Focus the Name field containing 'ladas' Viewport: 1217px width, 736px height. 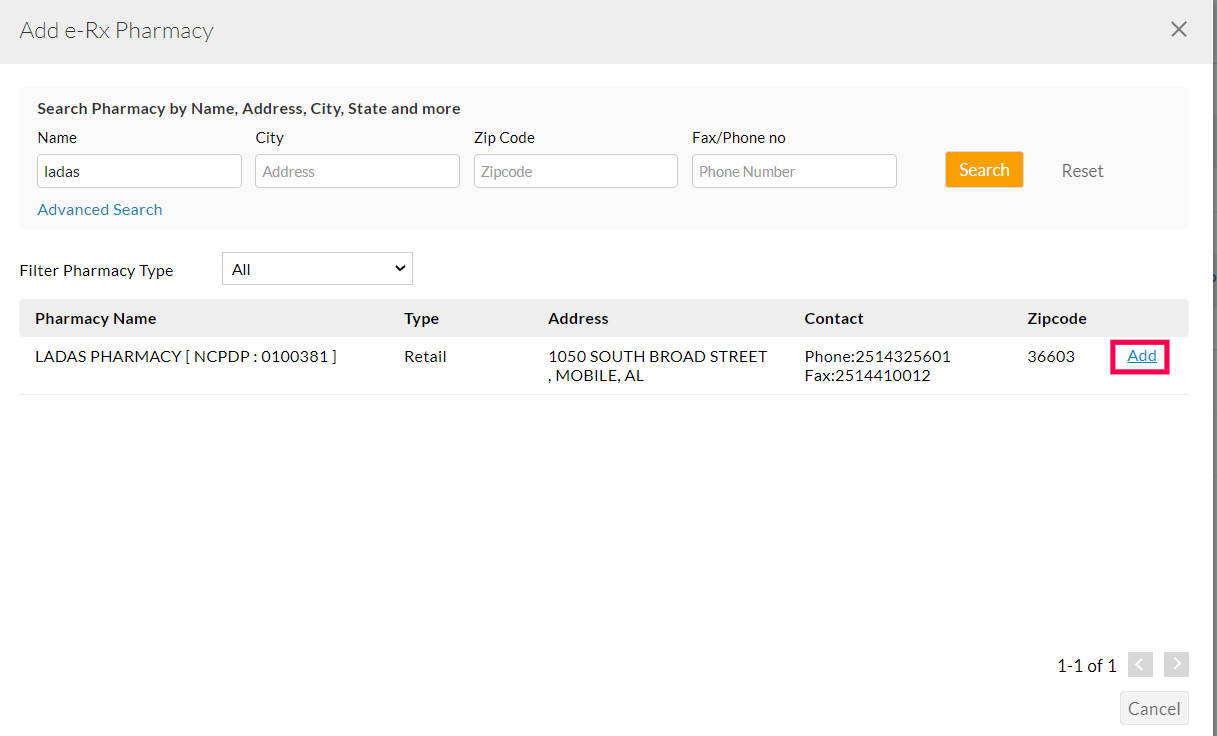tap(139, 171)
